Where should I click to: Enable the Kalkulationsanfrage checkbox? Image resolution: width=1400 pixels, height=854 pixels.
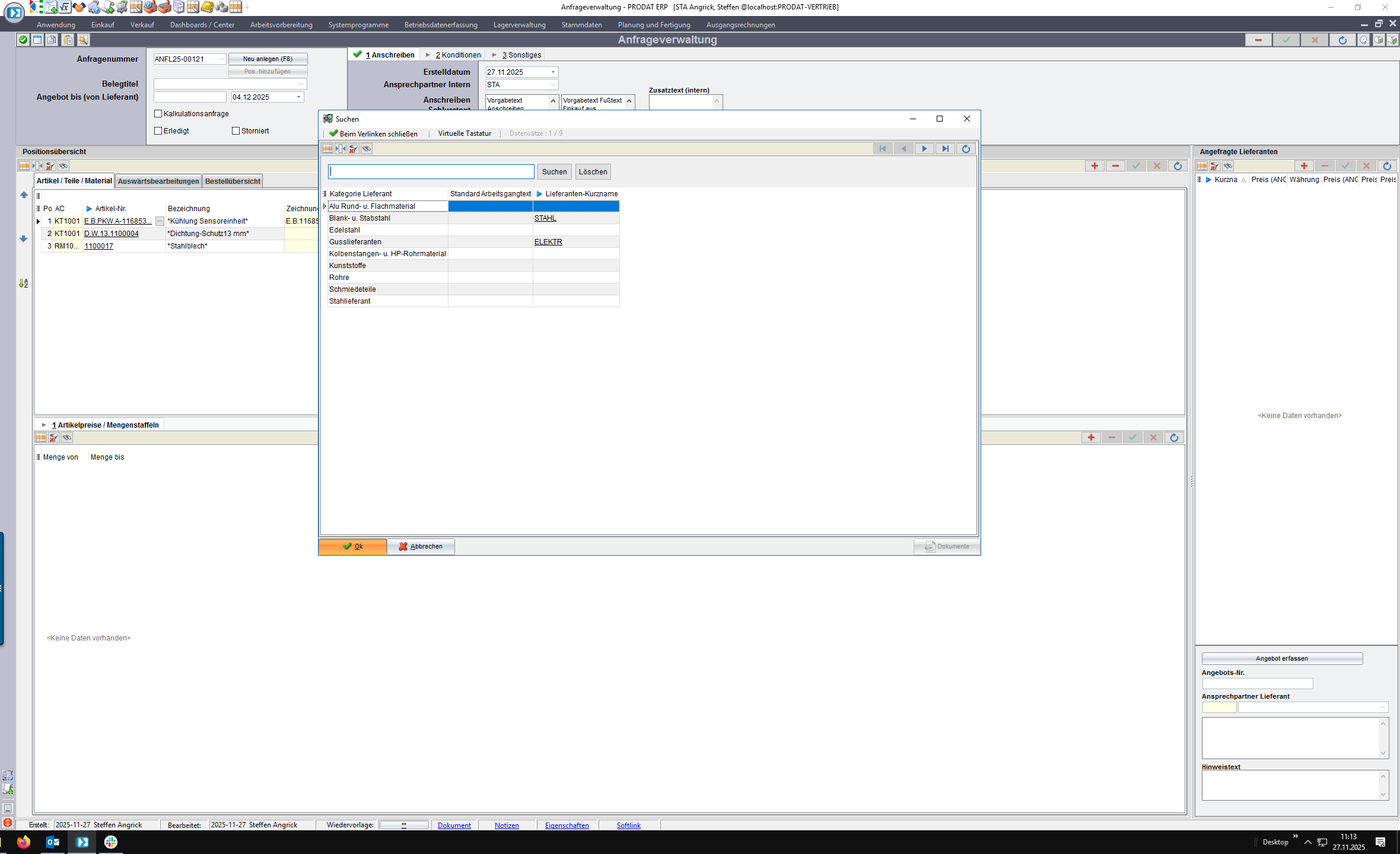(158, 114)
